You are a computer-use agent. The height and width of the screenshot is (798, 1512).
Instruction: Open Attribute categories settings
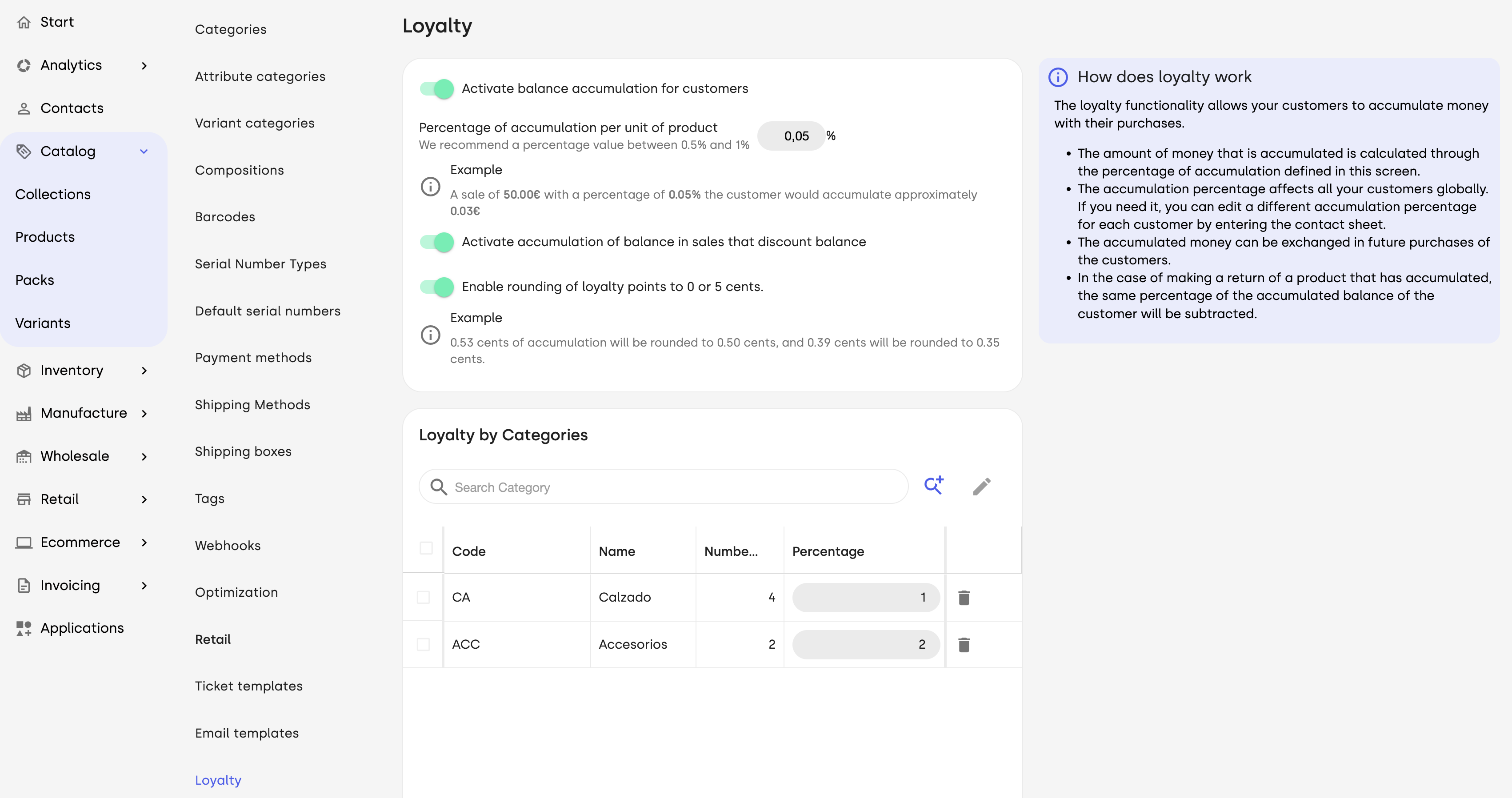(260, 76)
